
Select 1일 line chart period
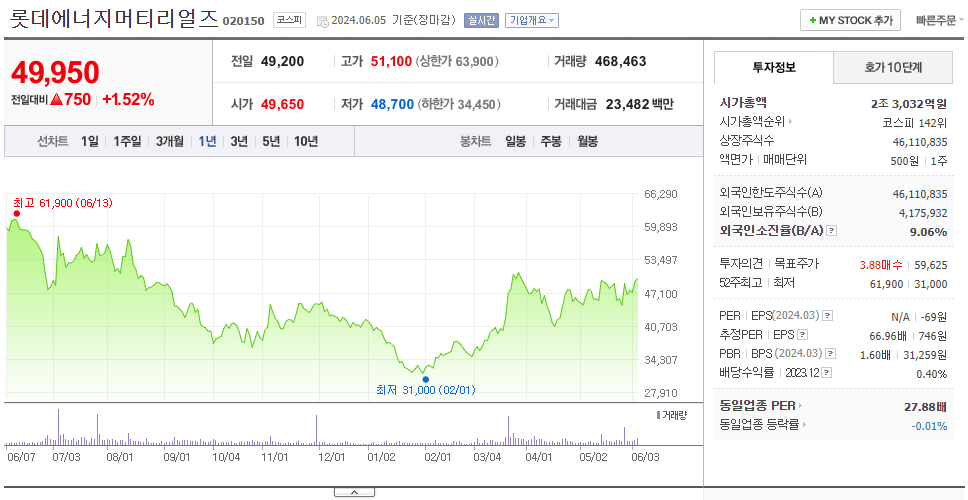(90, 141)
